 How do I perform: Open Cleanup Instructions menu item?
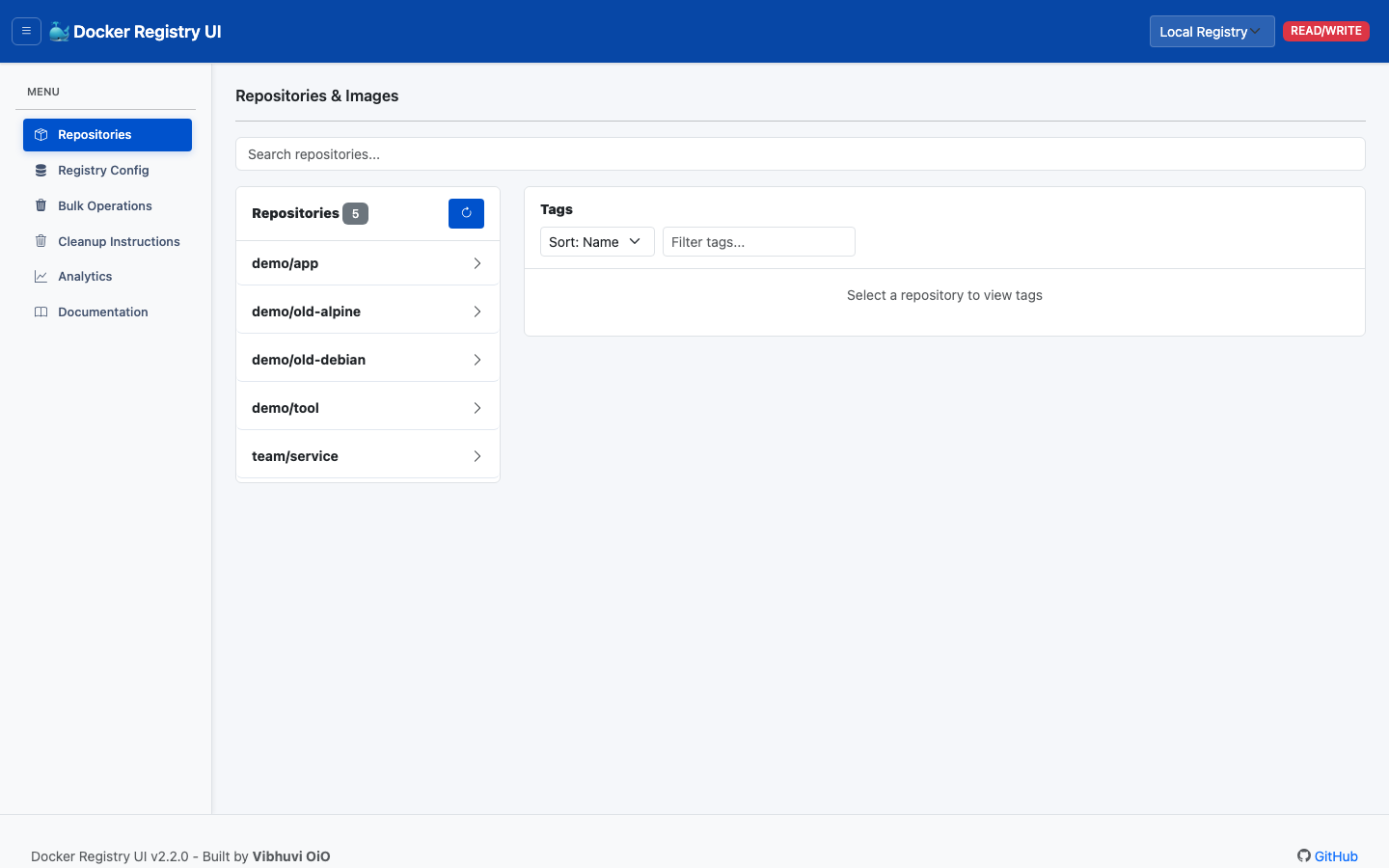click(107, 241)
